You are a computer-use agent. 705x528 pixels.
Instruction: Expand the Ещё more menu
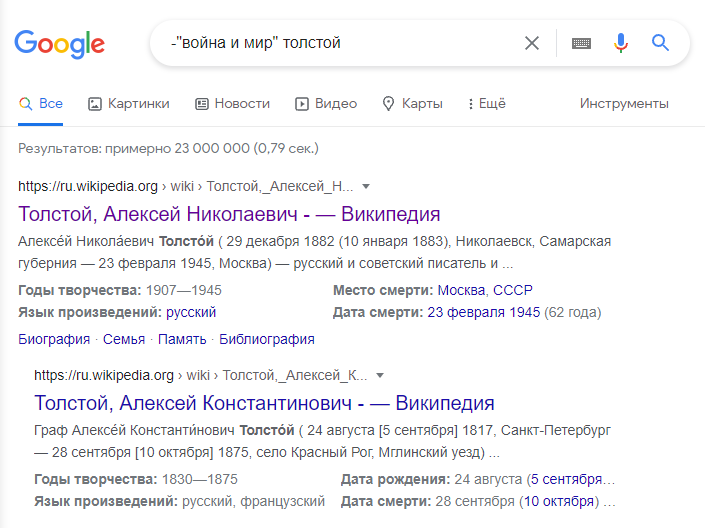(x=486, y=103)
